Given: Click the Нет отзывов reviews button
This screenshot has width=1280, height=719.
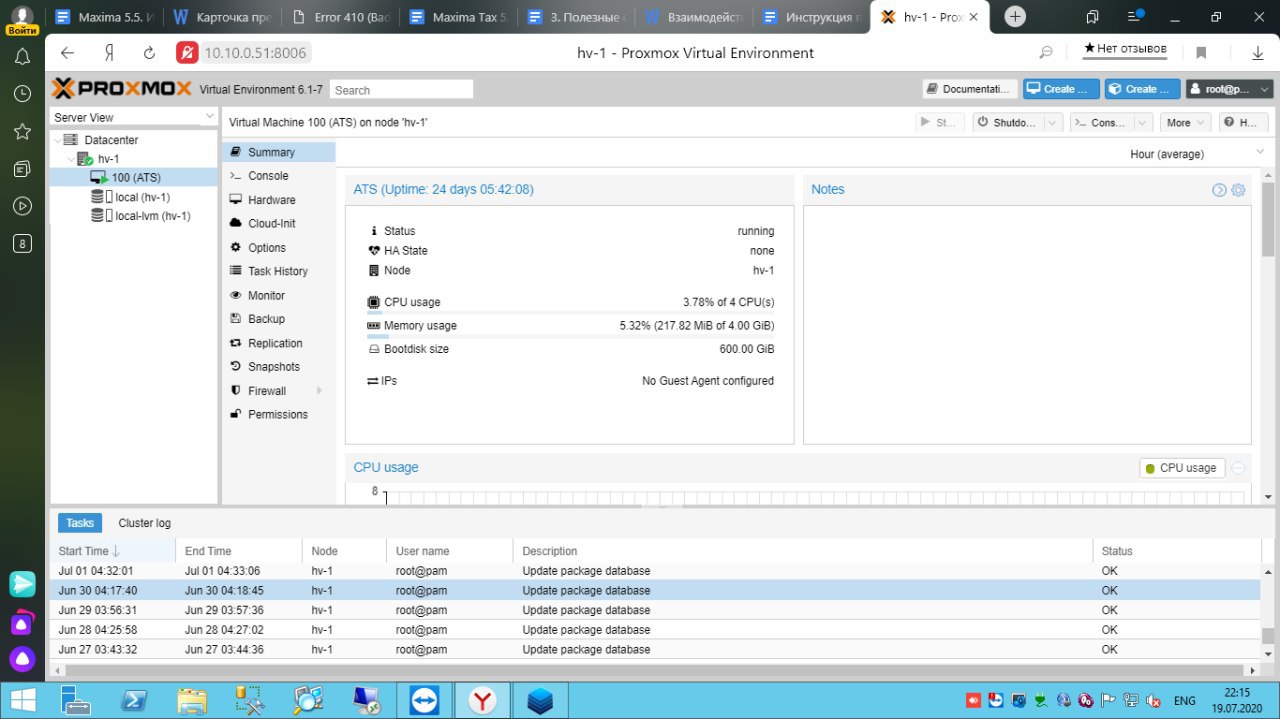Looking at the screenshot, I should click(1125, 49).
